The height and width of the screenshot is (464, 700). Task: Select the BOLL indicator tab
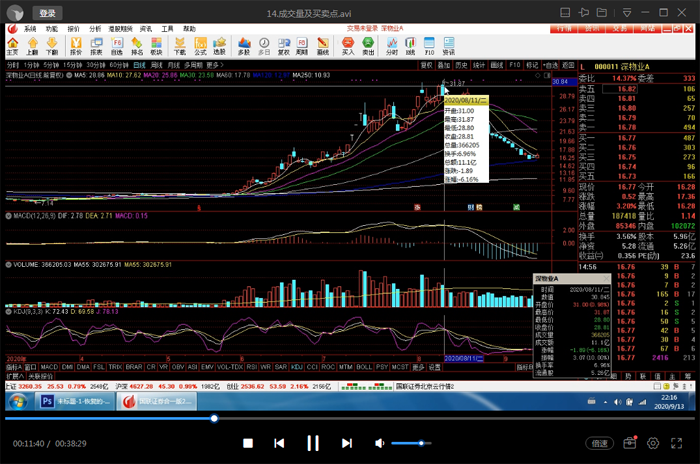click(x=364, y=367)
